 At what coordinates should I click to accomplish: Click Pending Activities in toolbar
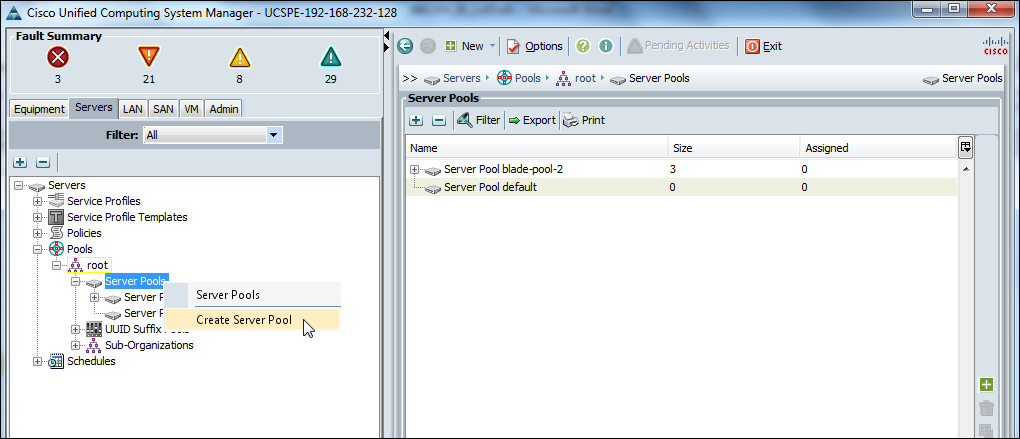[678, 46]
